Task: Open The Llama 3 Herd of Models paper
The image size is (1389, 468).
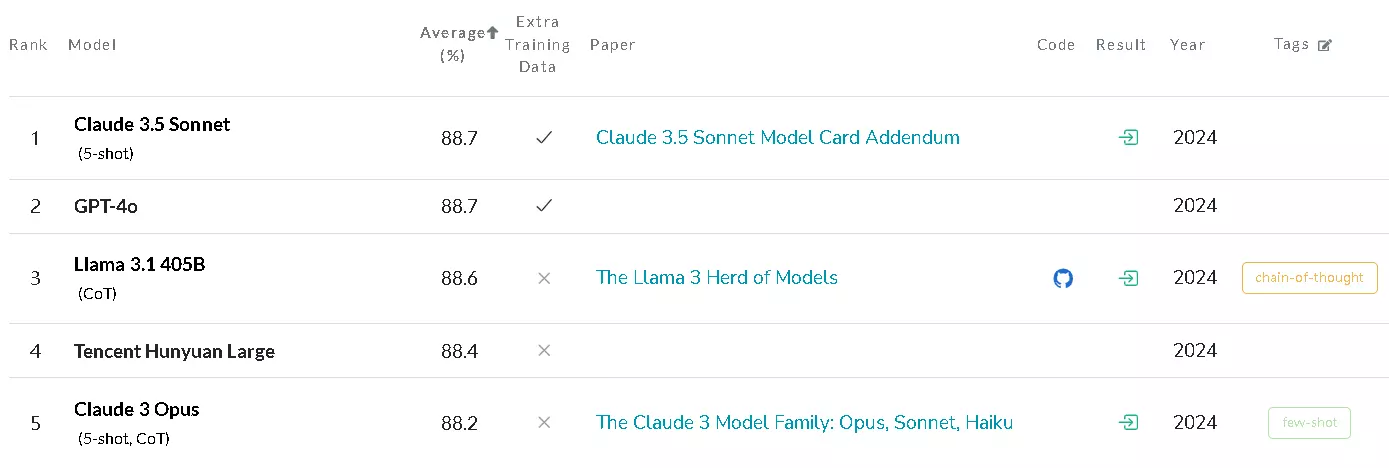Action: pos(717,278)
